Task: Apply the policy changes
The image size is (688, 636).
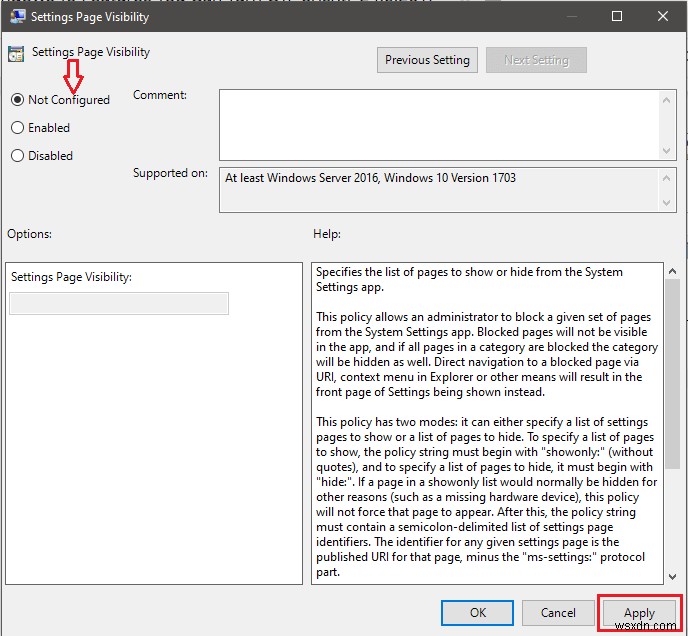Action: pos(639,612)
